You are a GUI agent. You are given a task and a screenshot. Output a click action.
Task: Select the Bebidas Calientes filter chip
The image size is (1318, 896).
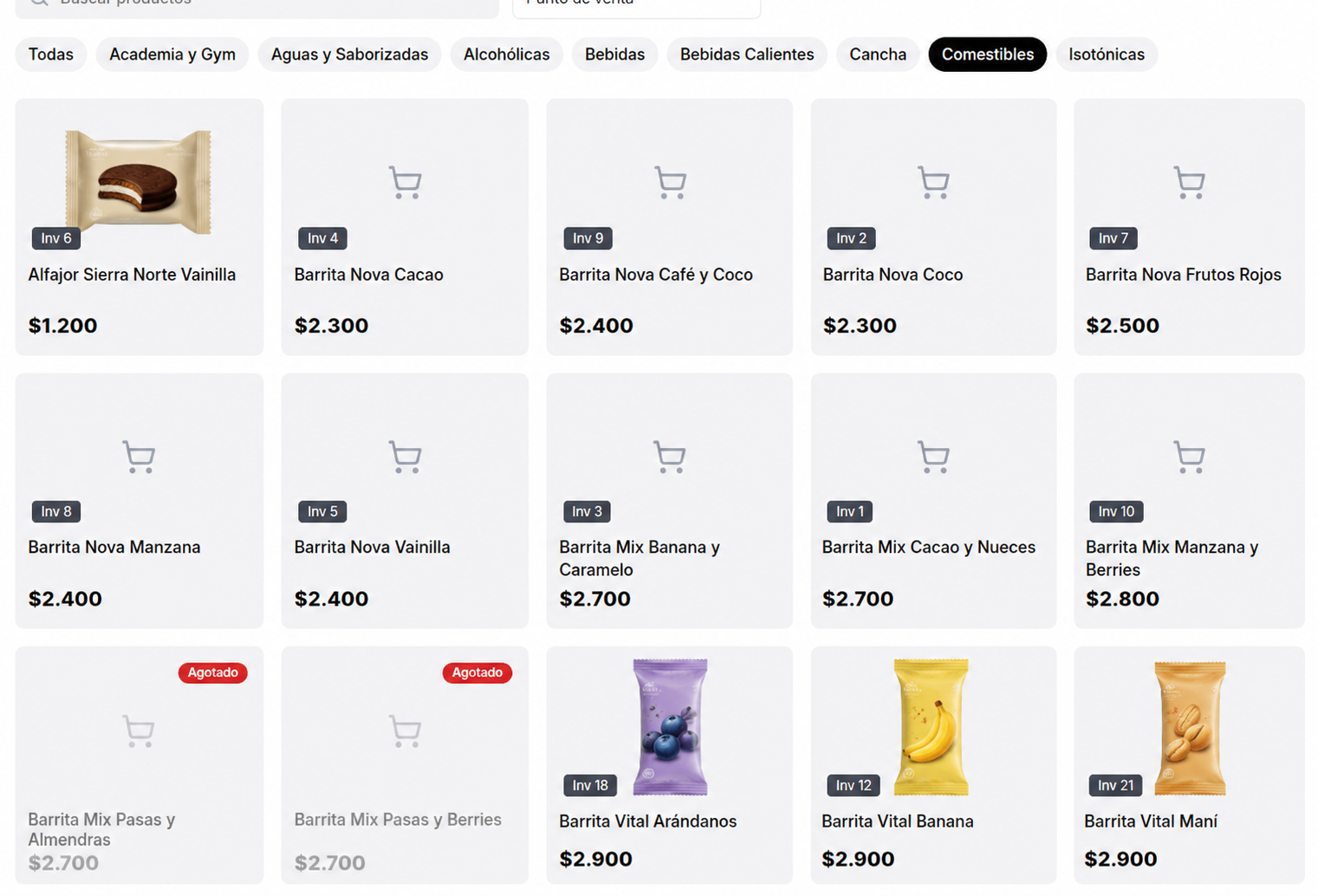[747, 55]
